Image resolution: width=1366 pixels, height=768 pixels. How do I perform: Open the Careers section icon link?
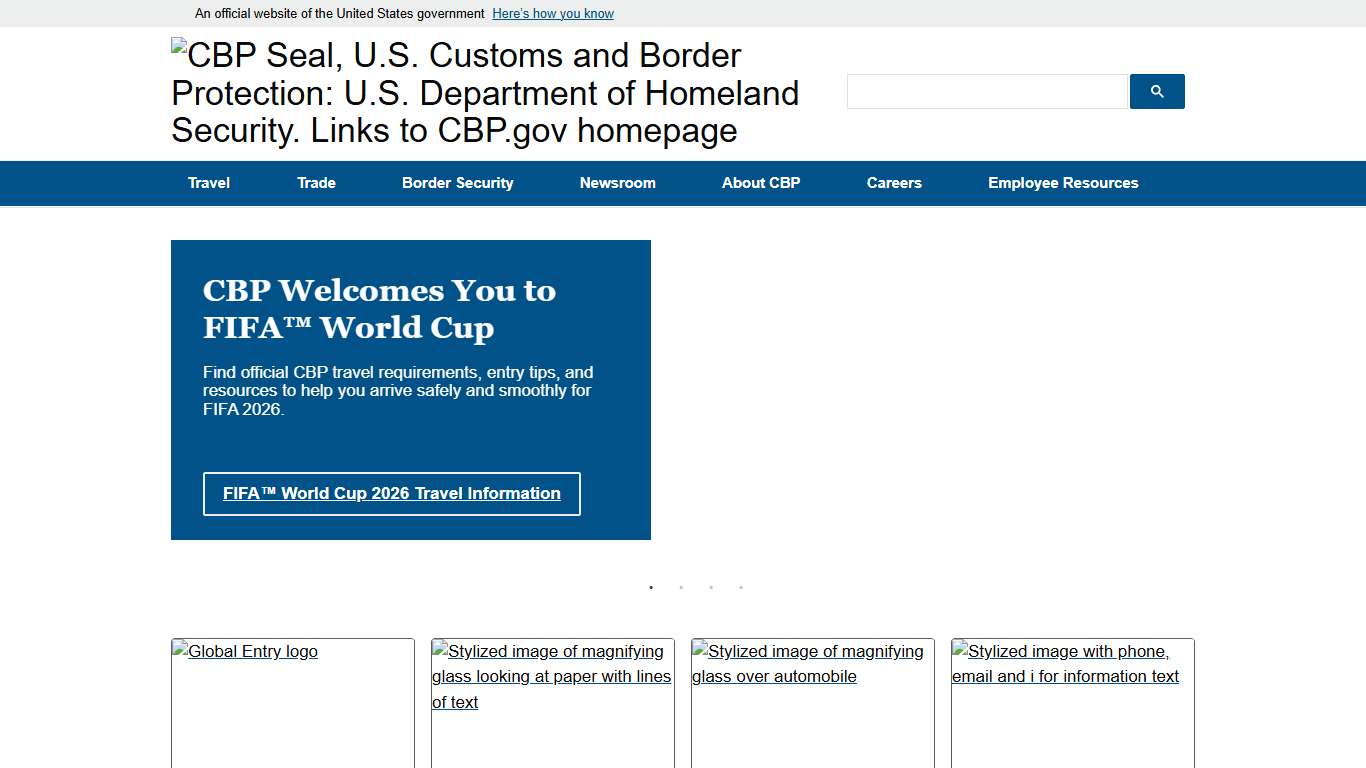pyautogui.click(x=894, y=183)
